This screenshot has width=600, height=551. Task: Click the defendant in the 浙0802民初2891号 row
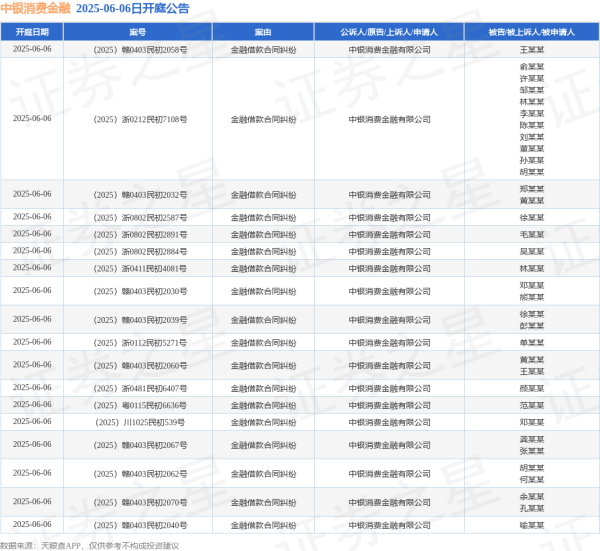[x=532, y=235]
